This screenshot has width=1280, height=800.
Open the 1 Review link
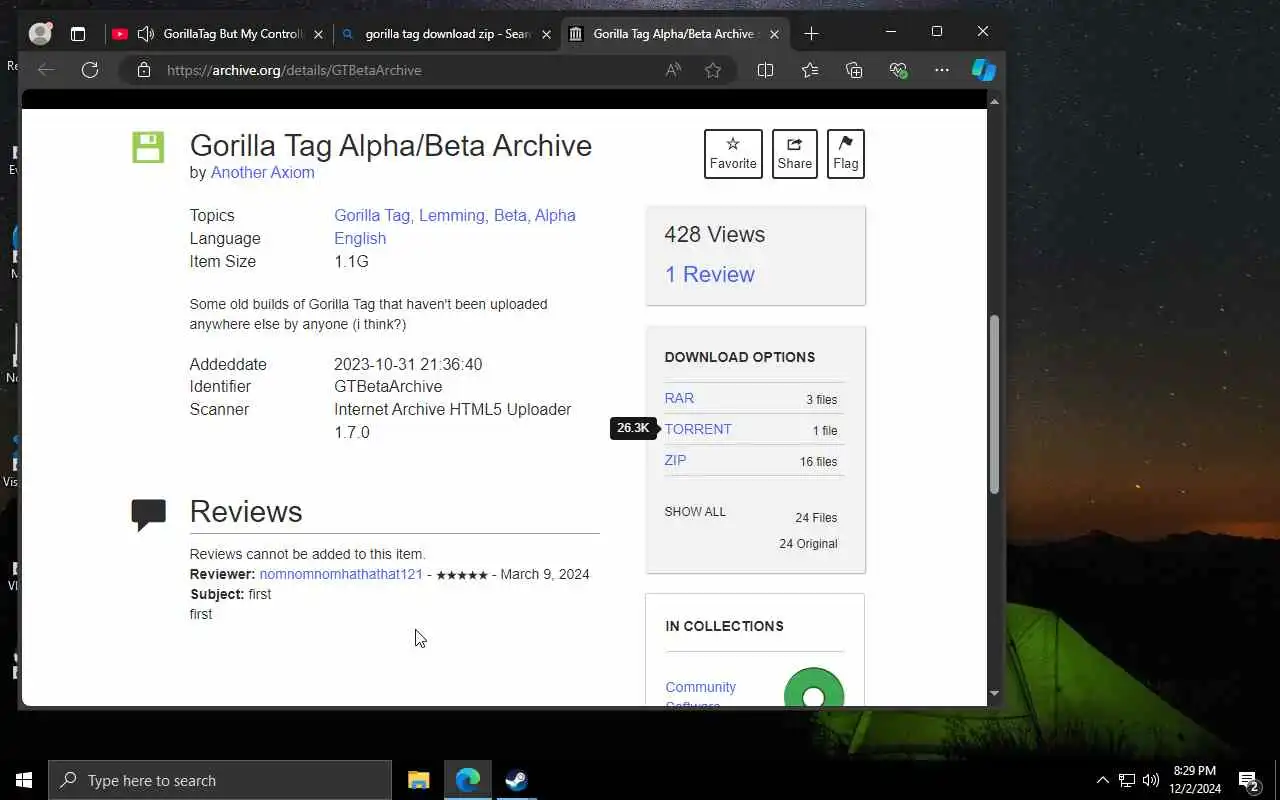(710, 274)
